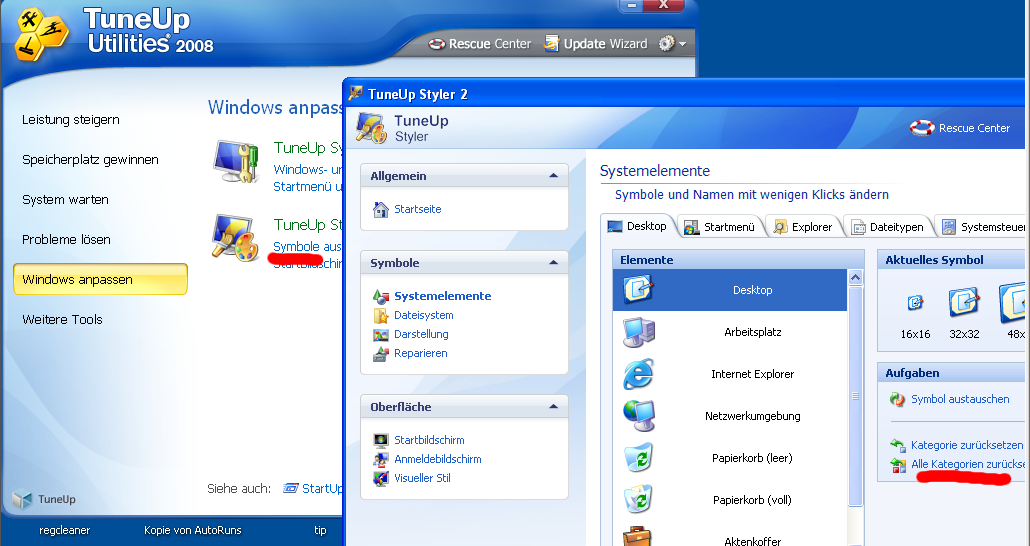The width and height of the screenshot is (1030, 546).
Task: Click the Symbol austauschen icon
Action: (897, 399)
